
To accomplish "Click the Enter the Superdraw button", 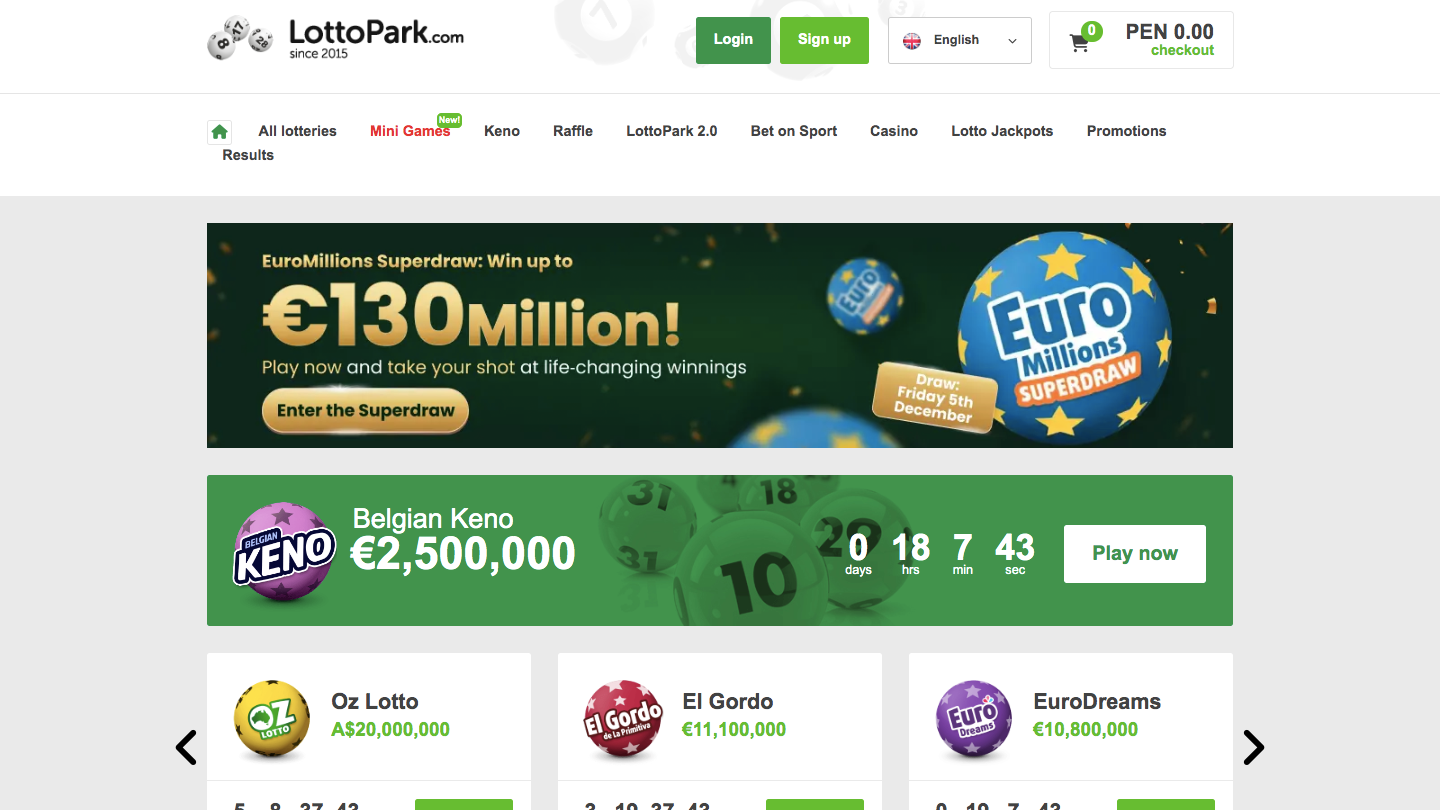I will (366, 411).
